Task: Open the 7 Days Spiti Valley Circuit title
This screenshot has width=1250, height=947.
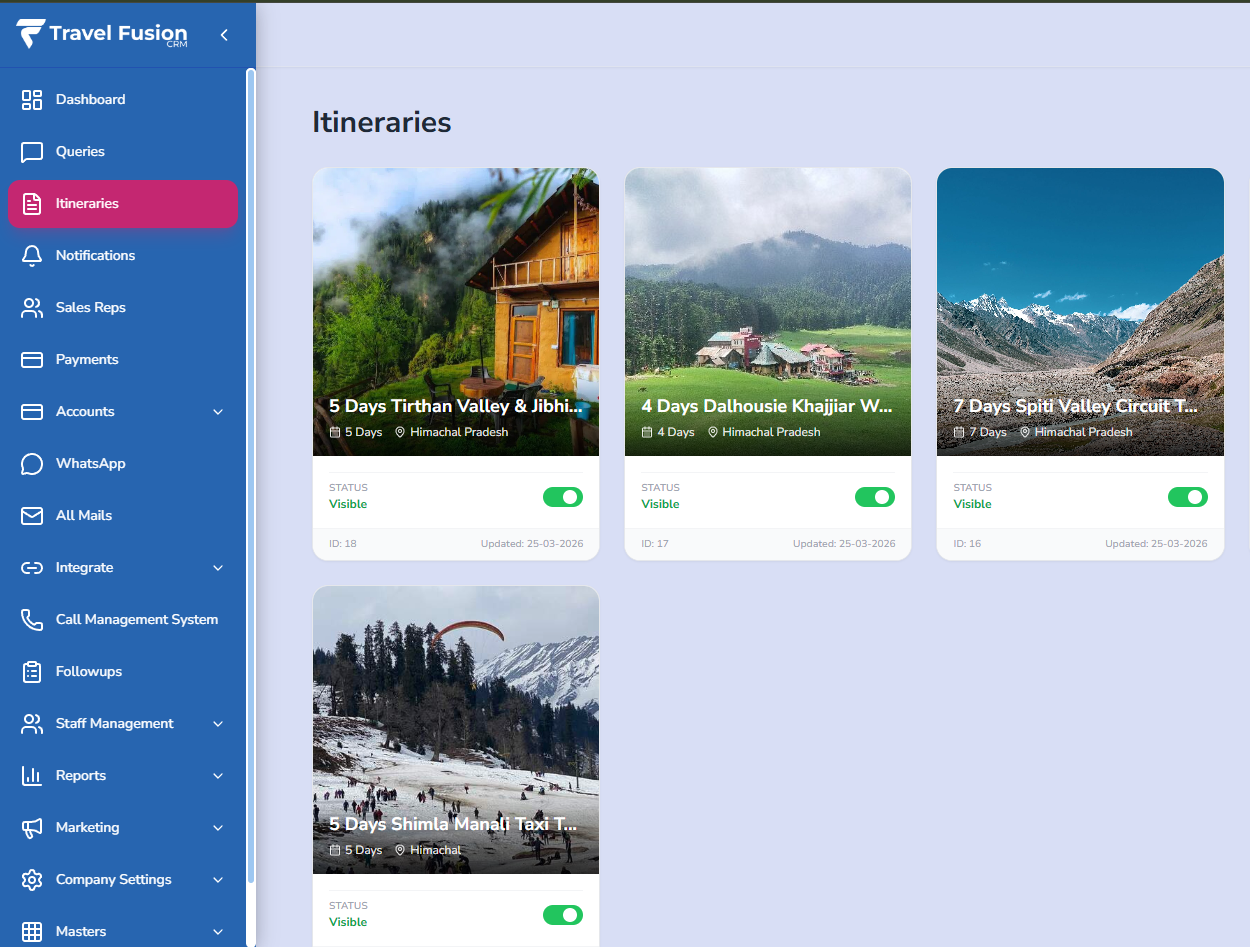Action: coord(1075,406)
